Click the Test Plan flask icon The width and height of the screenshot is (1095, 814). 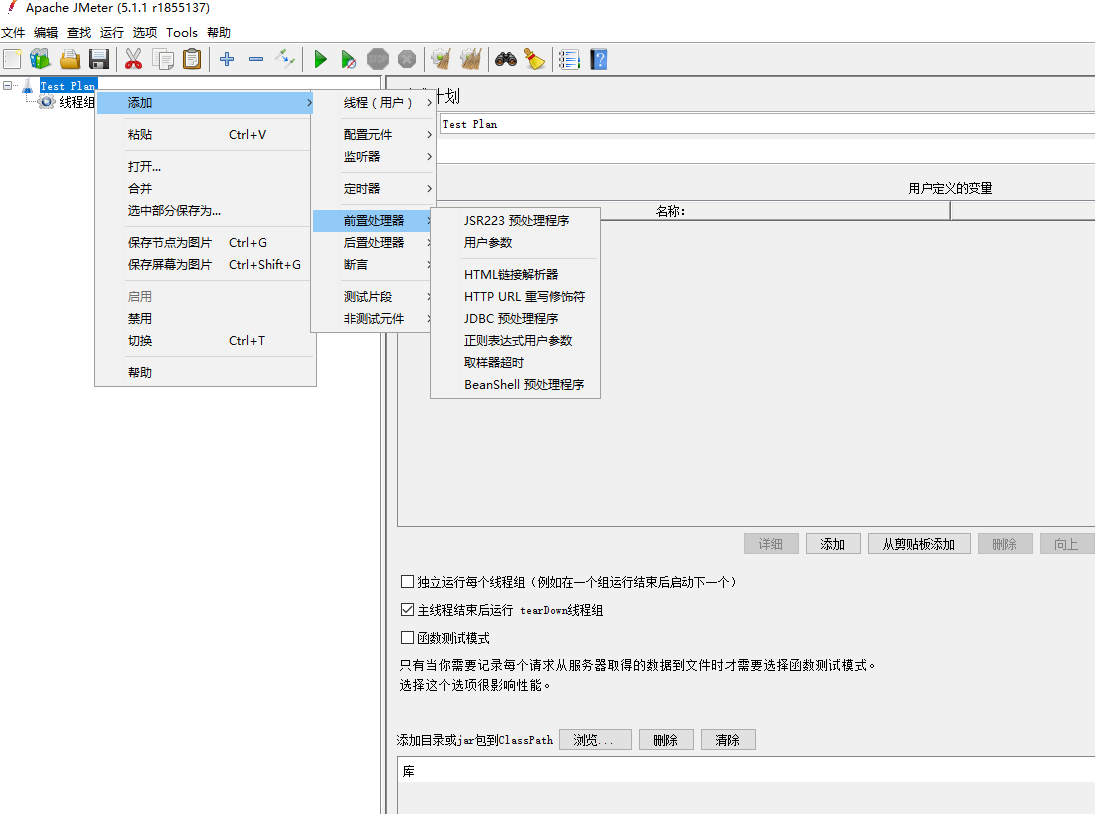coord(27,86)
